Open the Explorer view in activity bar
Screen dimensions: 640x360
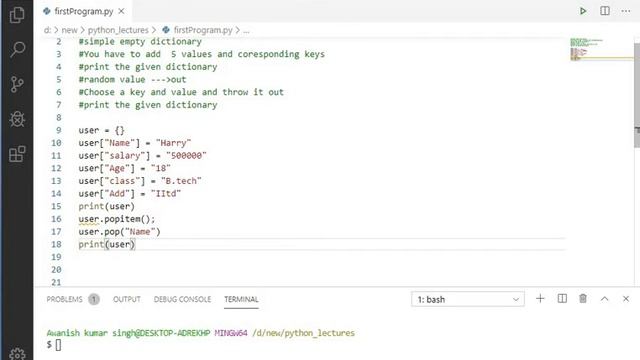[17, 15]
